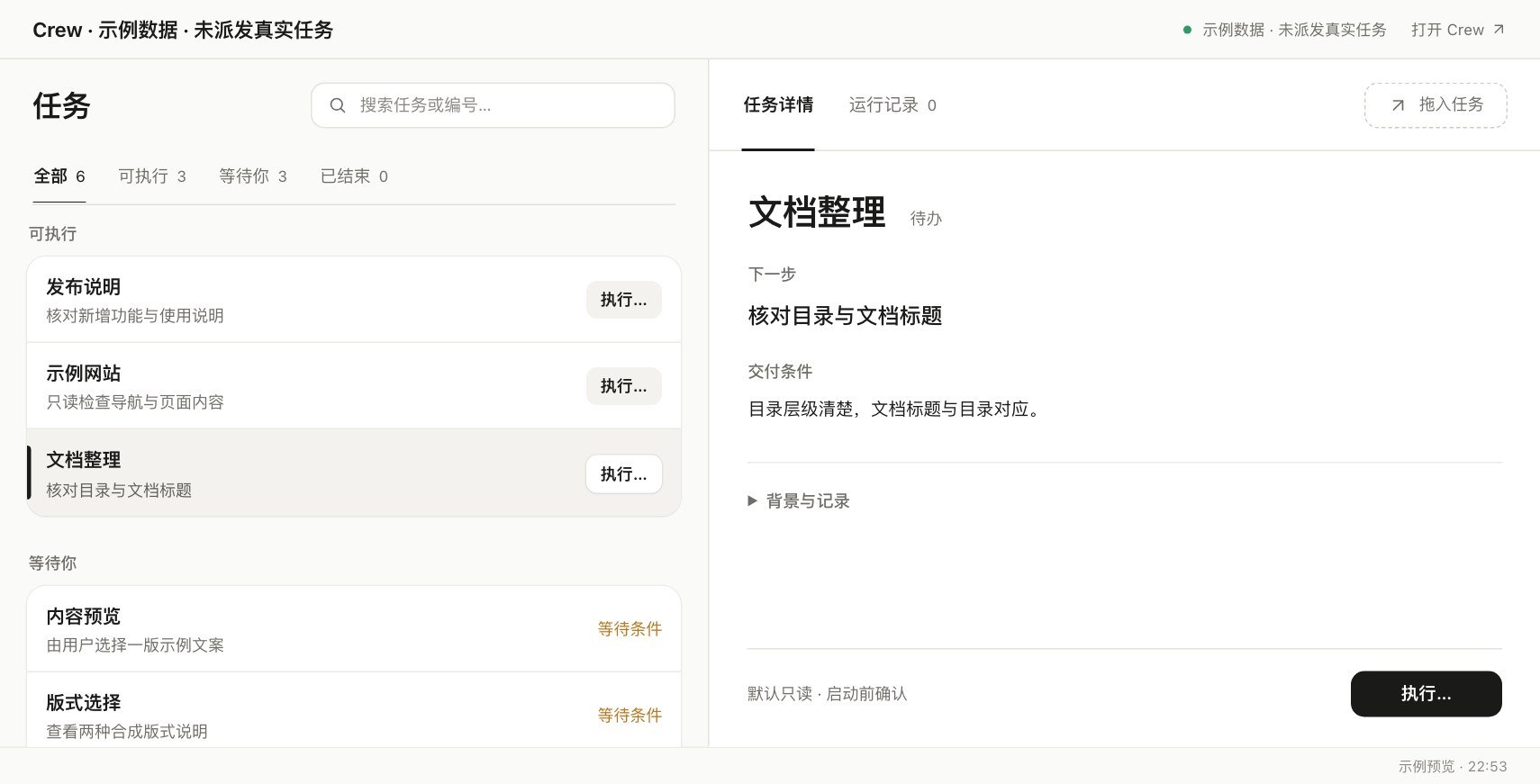Click the black 执行 button in detail panel
The width and height of the screenshot is (1540, 784).
(x=1427, y=694)
